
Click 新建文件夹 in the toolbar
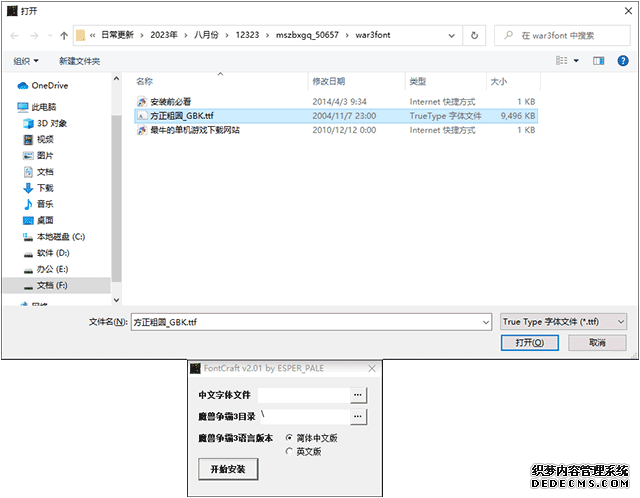(79, 61)
